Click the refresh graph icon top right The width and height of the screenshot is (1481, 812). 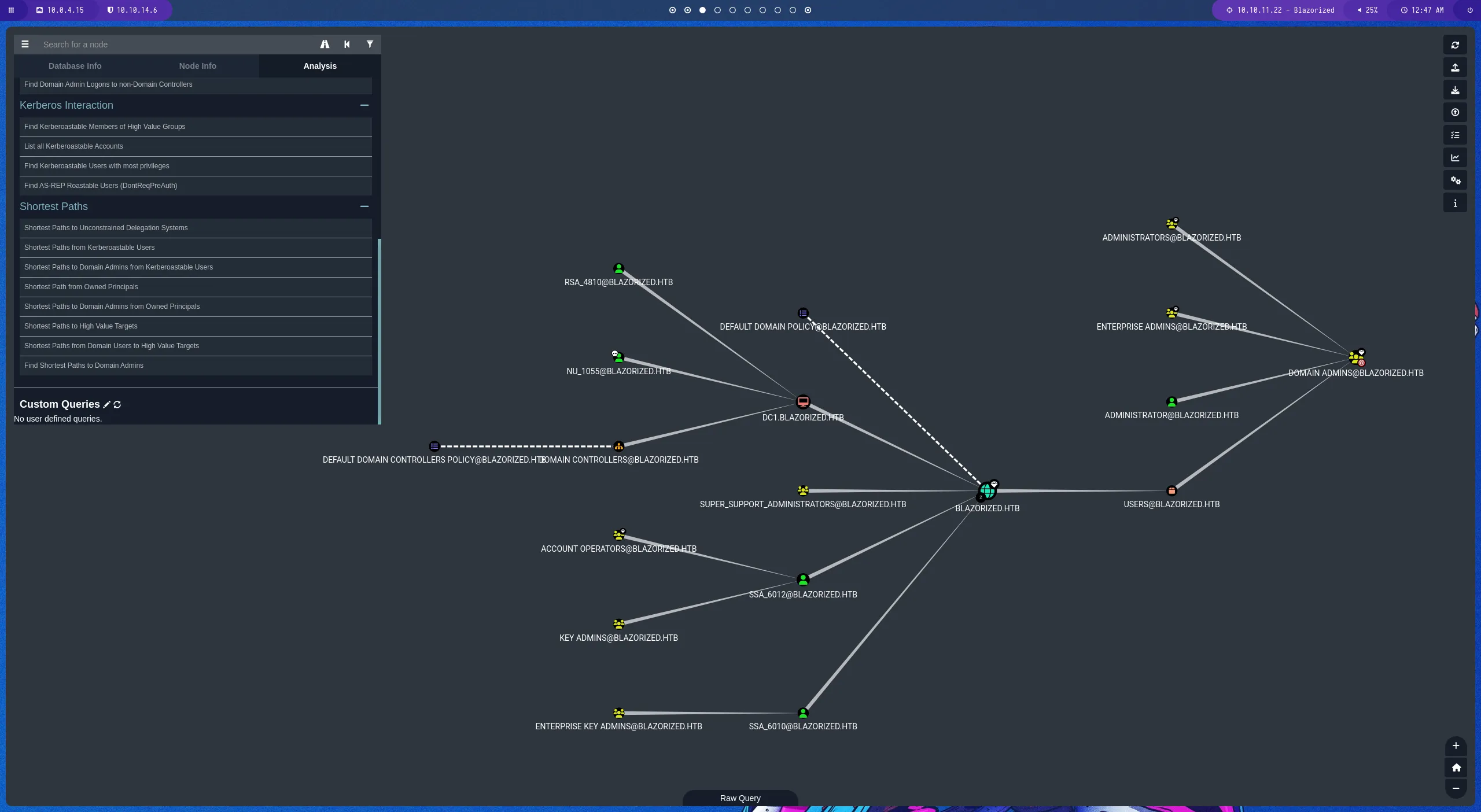1455,45
